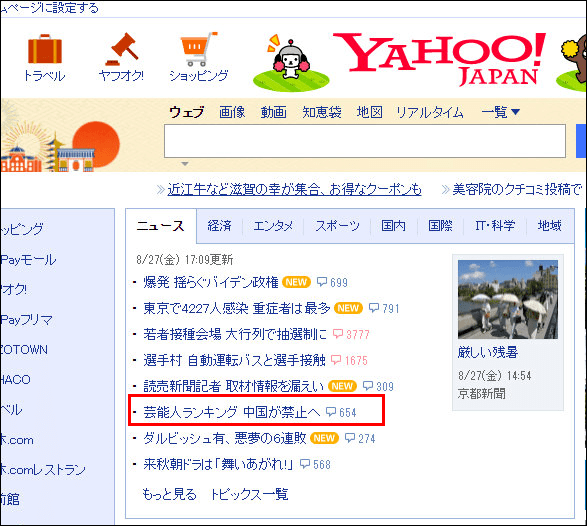Click もっと見る below the headlines
Image resolution: width=587 pixels, height=526 pixels.
click(x=169, y=495)
